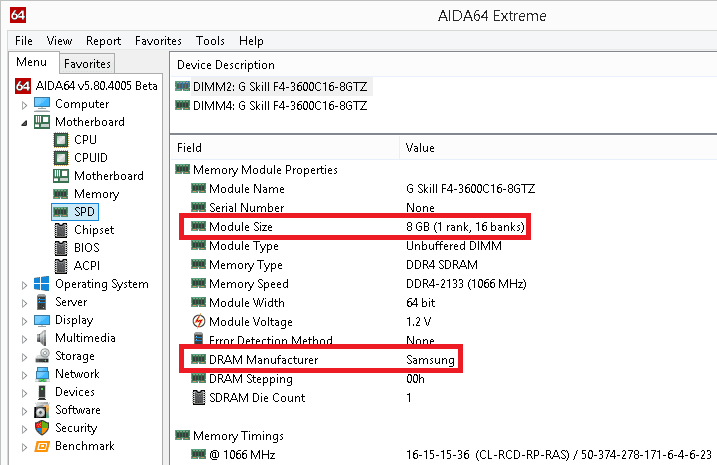Click the DDR4-2133 (1066 MHz) value
Viewport: 717px width, 465px height.
point(466,283)
